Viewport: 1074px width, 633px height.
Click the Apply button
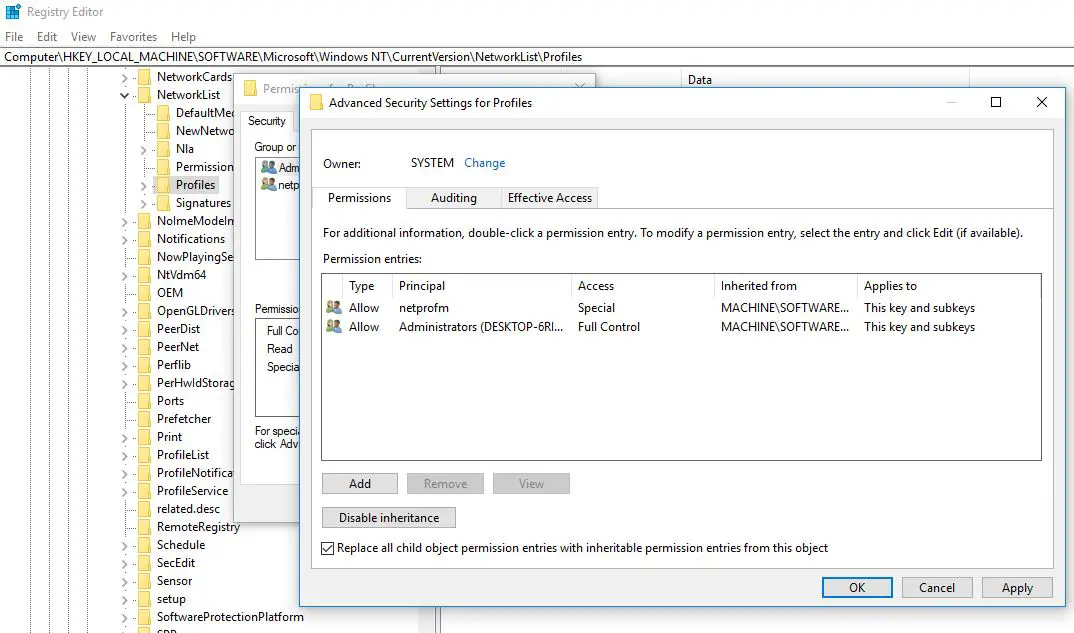click(1017, 588)
